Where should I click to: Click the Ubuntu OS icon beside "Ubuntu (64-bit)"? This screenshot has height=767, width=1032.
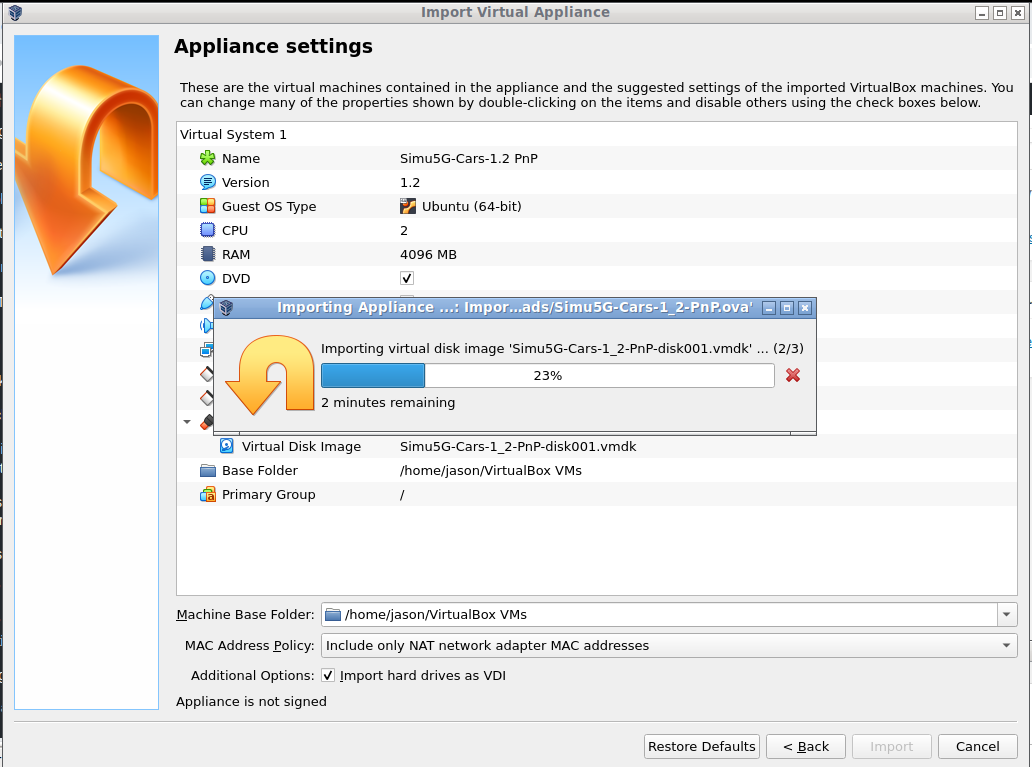point(408,206)
